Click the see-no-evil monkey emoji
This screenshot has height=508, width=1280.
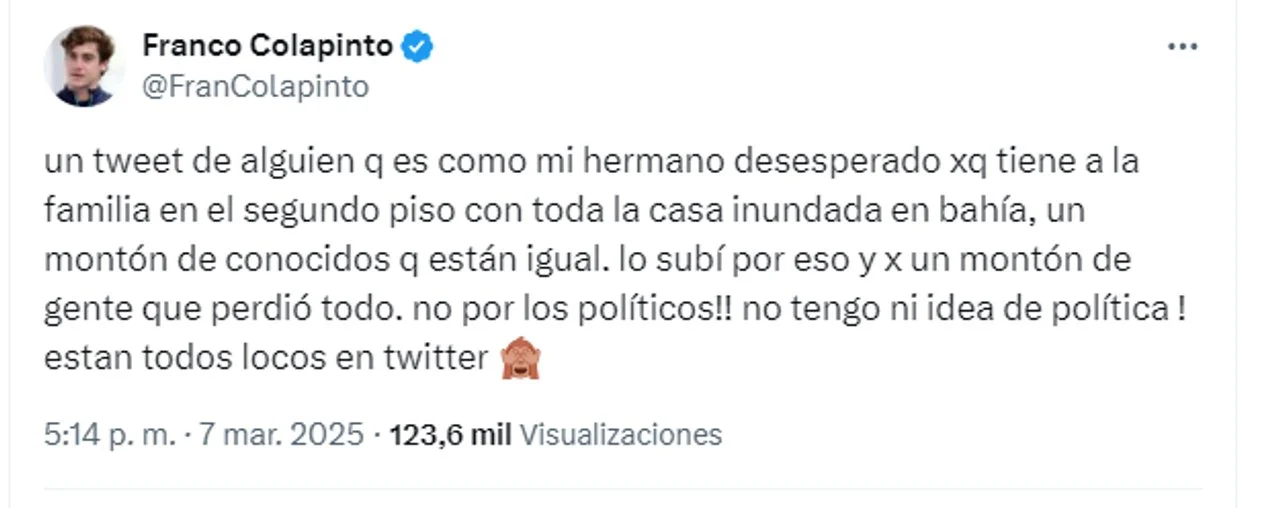(520, 359)
